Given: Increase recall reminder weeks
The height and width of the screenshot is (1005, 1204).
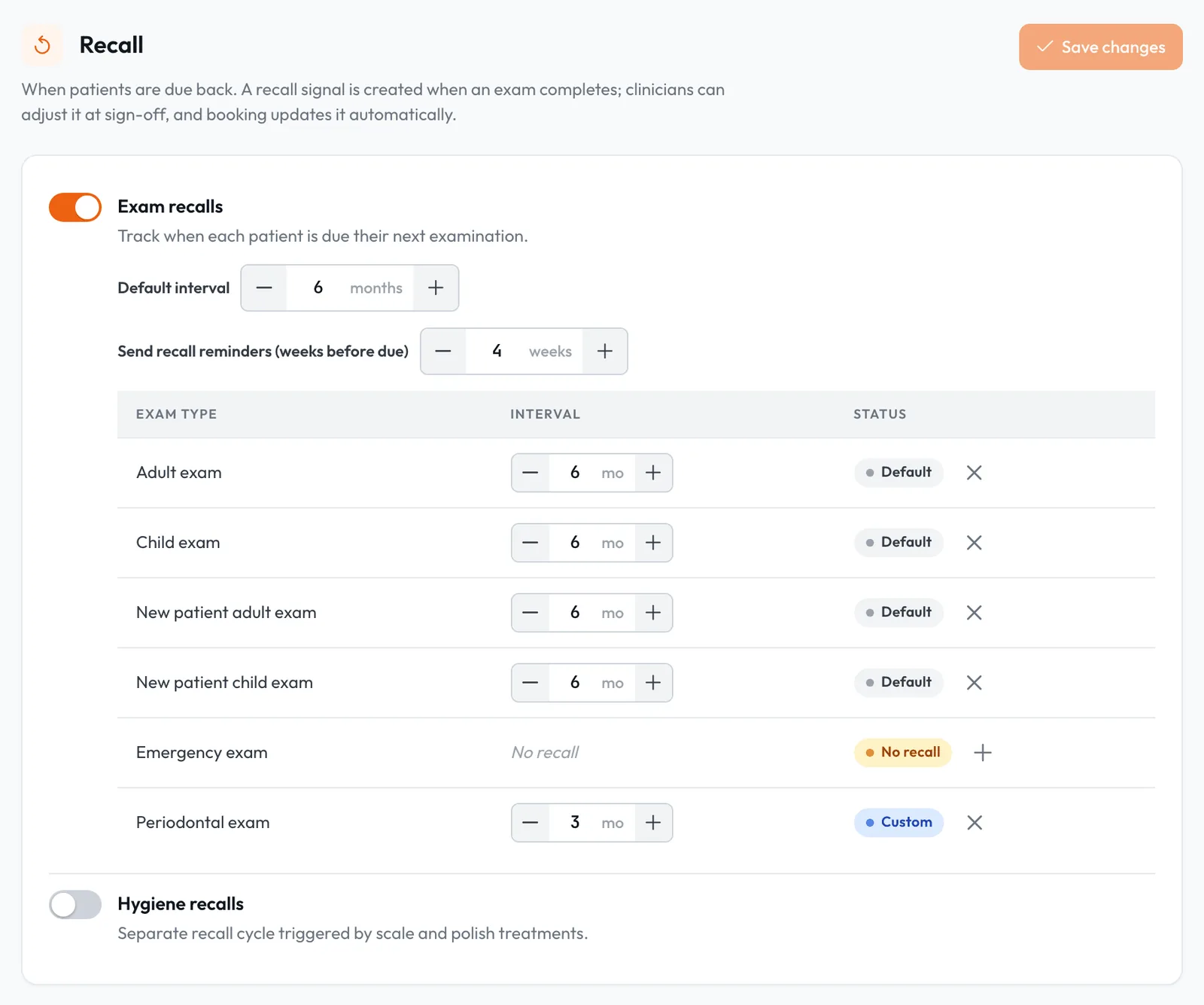Looking at the screenshot, I should pos(605,351).
